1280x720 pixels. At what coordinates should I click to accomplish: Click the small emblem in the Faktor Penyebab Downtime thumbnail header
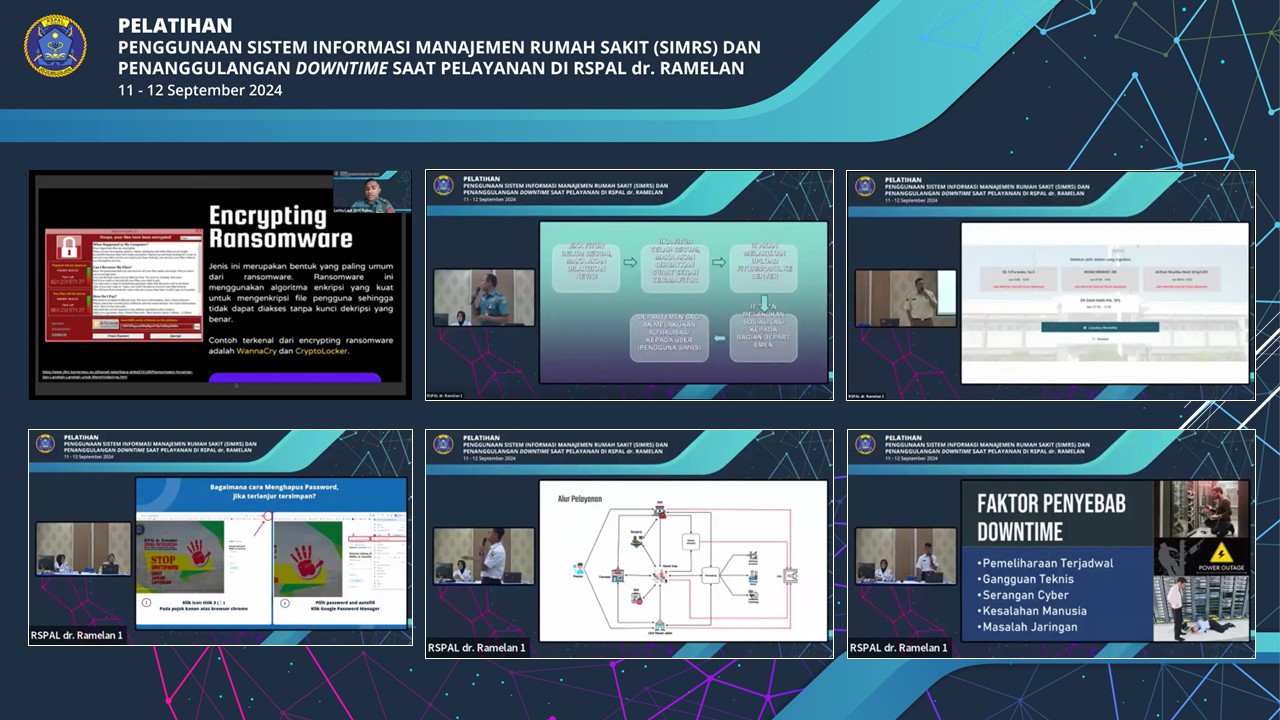coord(865,444)
